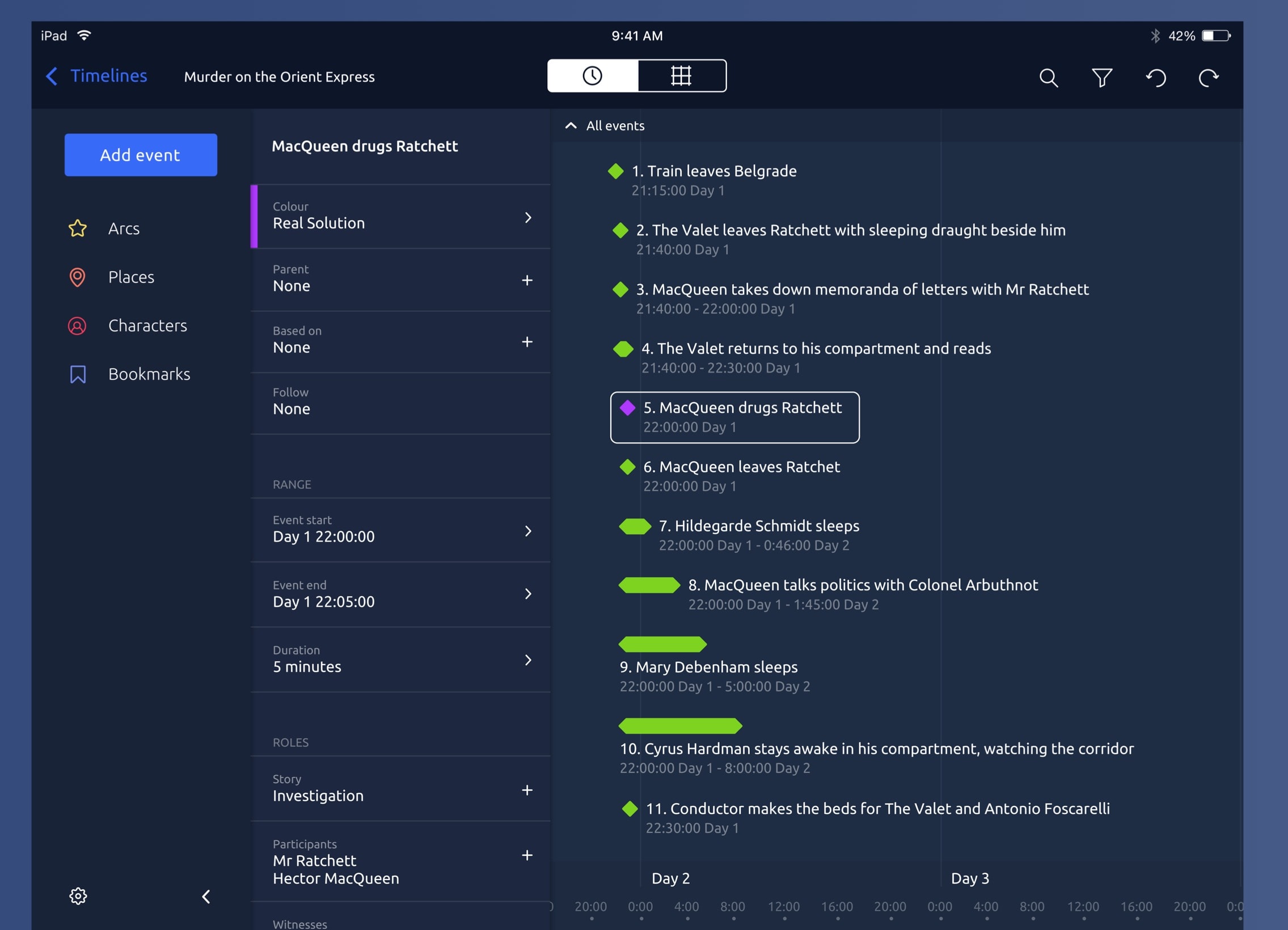Click green diamond for event 2
This screenshot has height=930, width=1288.
point(620,230)
